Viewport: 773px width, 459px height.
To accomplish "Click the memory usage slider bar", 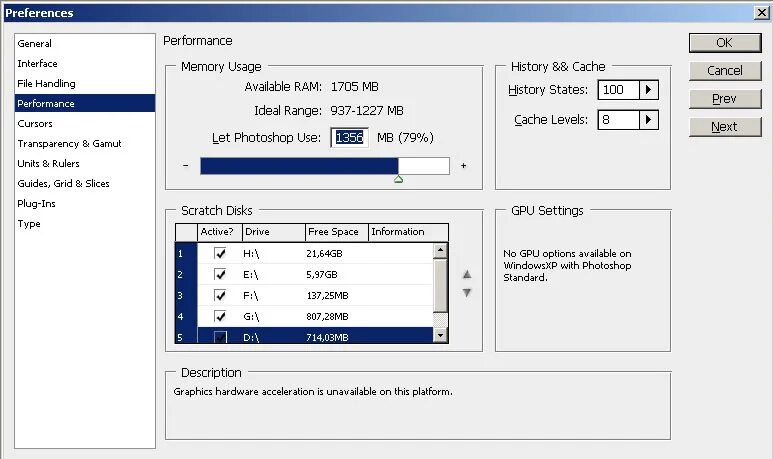I will click(325, 166).
